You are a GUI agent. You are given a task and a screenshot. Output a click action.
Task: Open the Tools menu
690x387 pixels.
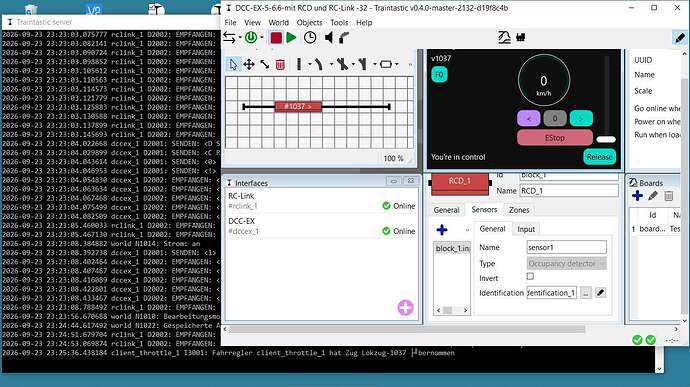tap(339, 22)
